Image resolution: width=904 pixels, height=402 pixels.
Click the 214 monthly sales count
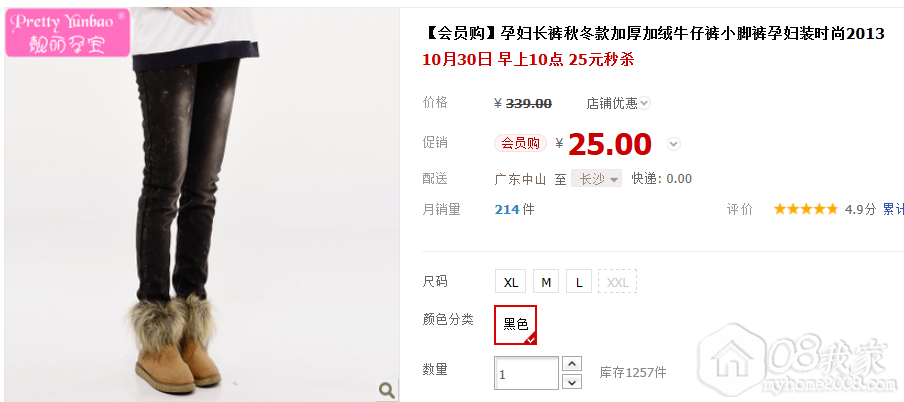[x=507, y=209]
